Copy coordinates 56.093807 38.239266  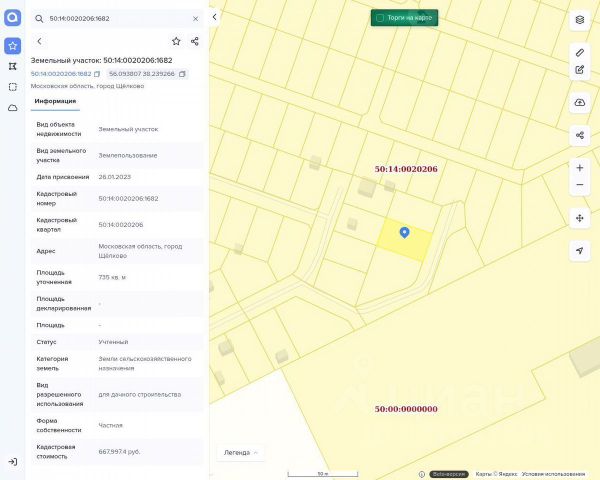183,74
